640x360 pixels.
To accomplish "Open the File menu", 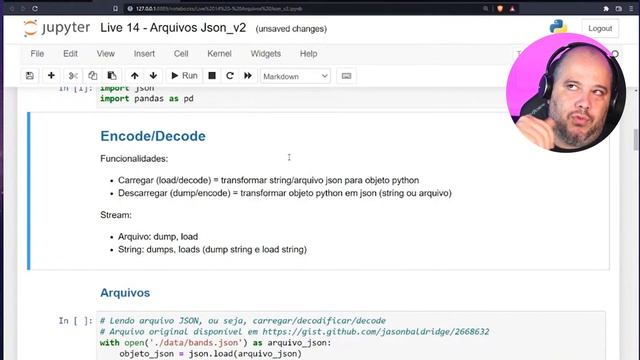I will point(37,54).
